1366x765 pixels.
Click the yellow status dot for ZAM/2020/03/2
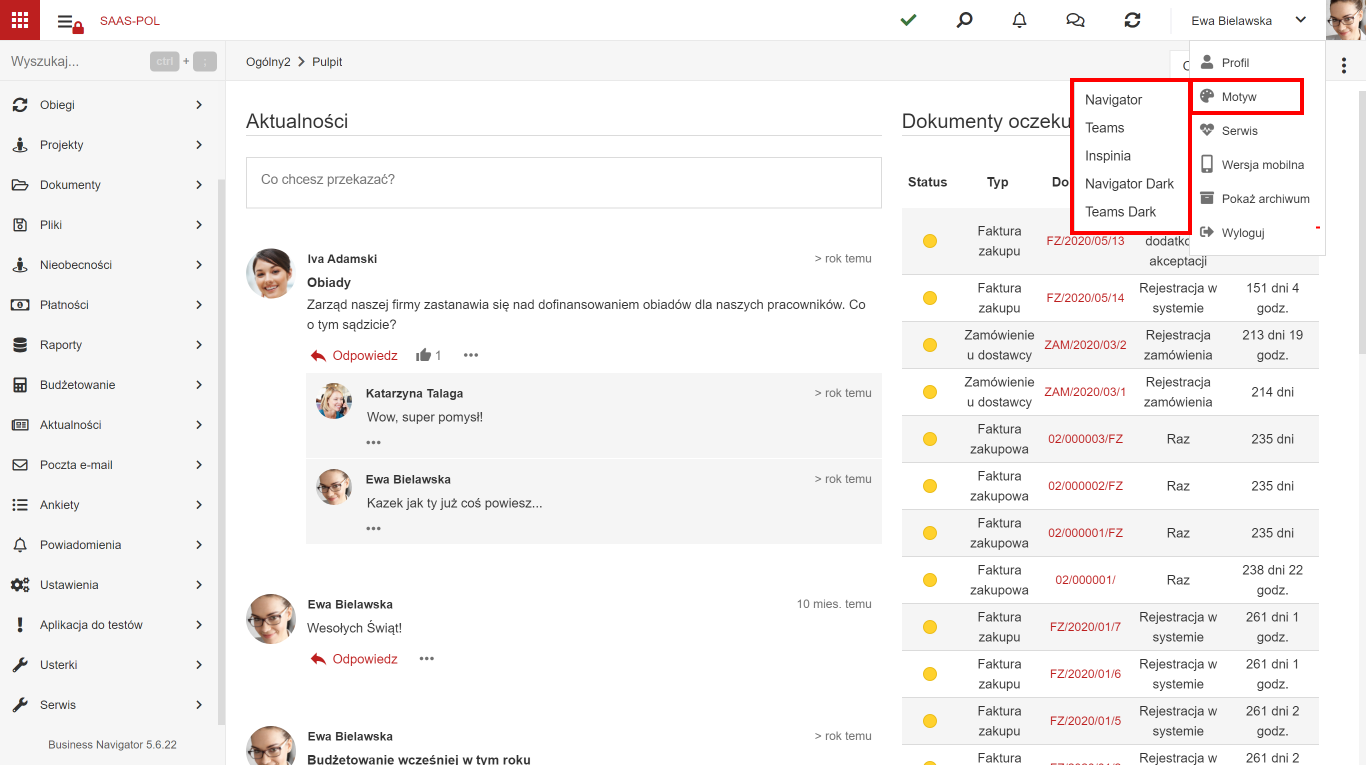[x=930, y=345]
